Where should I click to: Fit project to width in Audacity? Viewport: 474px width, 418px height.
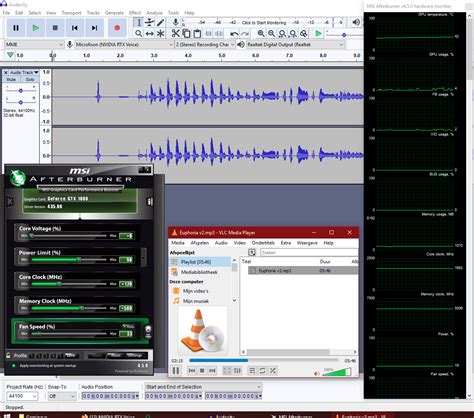[x=293, y=33]
